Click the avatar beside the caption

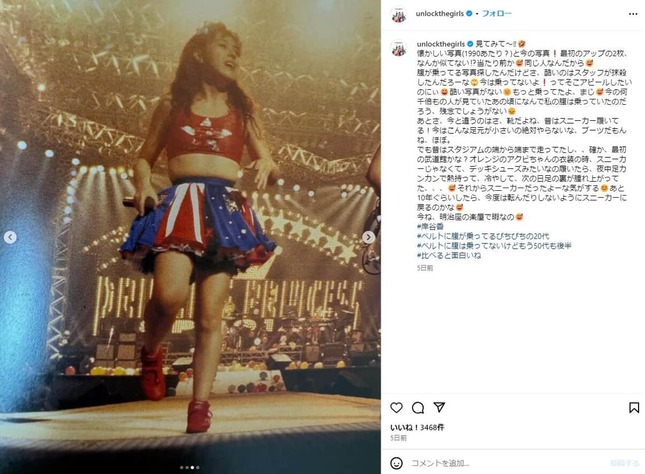click(399, 48)
